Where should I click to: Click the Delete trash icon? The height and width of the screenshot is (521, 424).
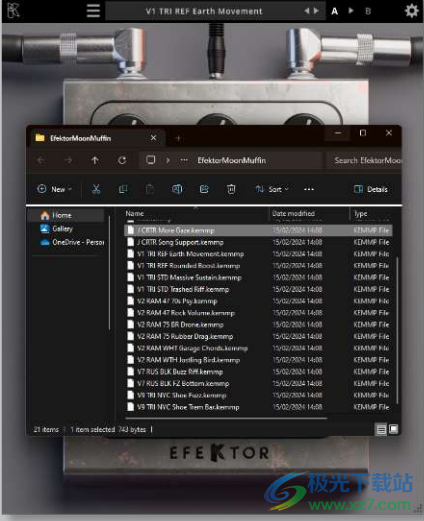click(231, 189)
